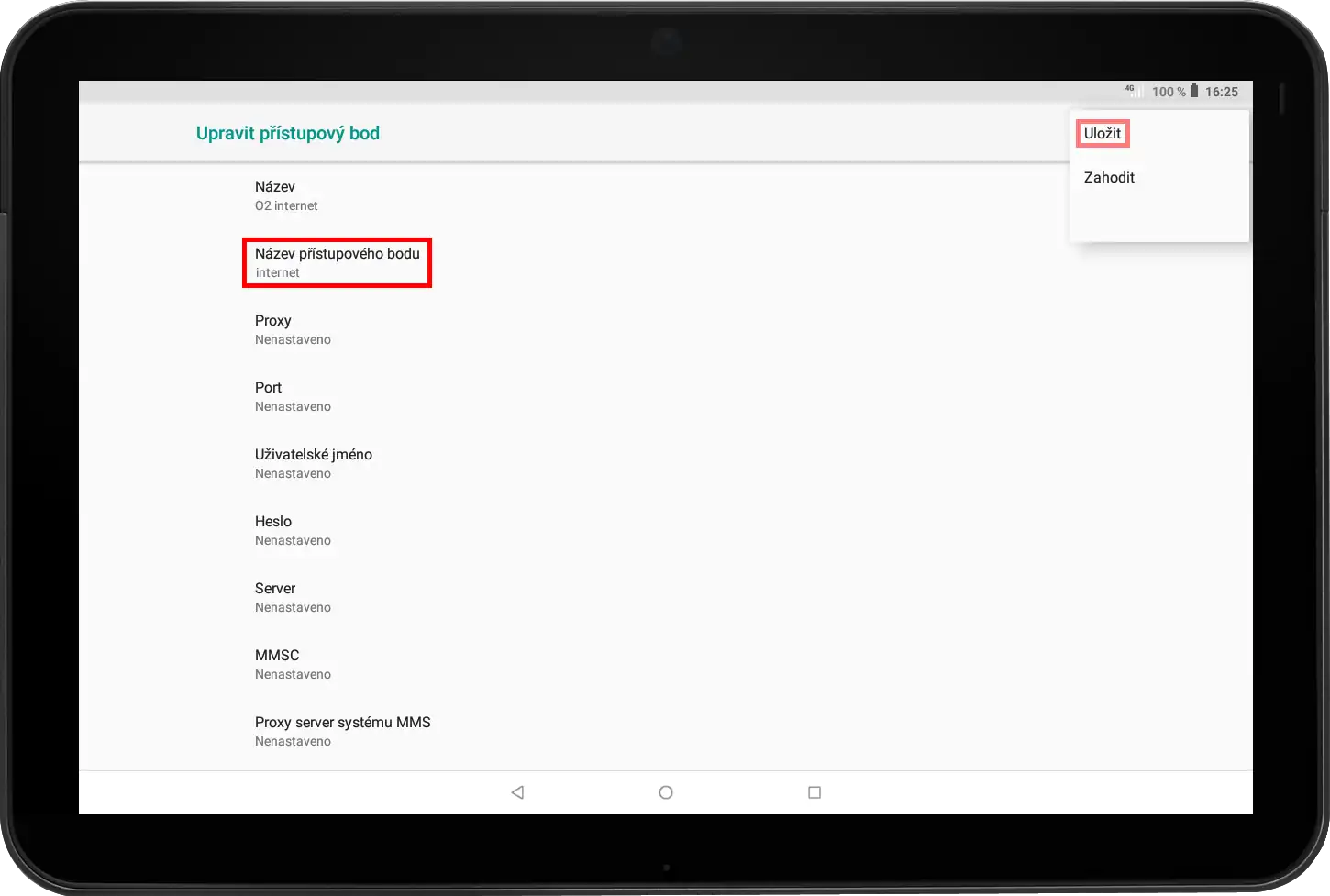The image size is (1330, 896).
Task: Open the Heslo password setting
Action: click(293, 530)
